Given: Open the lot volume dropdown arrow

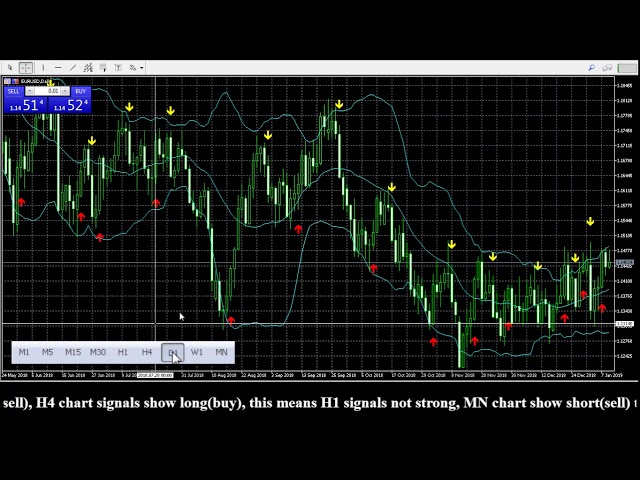Looking at the screenshot, I should pyautogui.click(x=67, y=91).
